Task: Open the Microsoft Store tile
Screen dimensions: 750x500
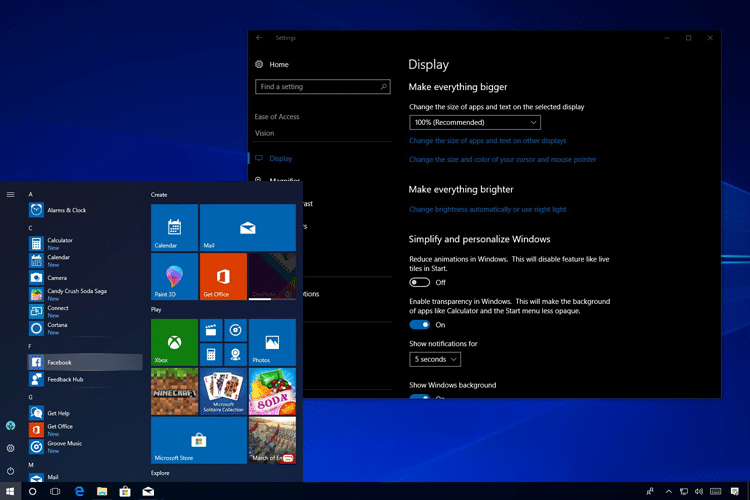Action: (x=199, y=440)
